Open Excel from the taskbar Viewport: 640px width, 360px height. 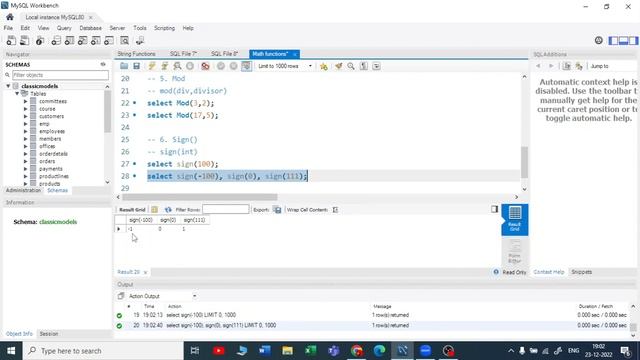coord(311,351)
